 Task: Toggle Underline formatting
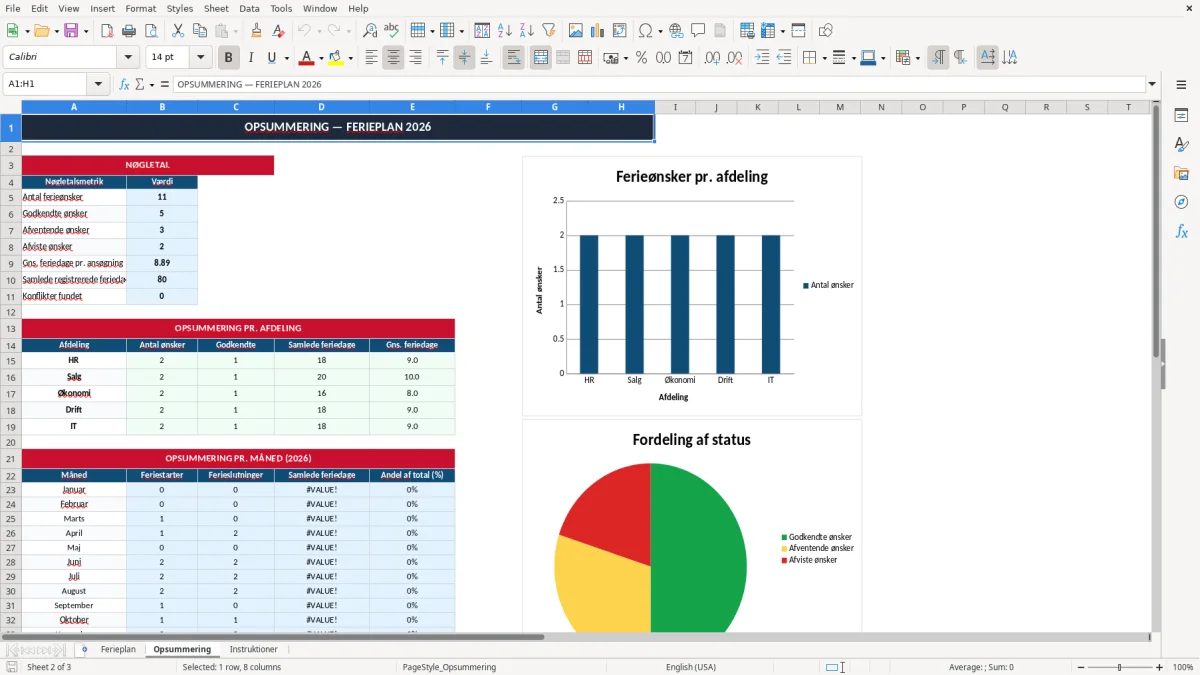272,58
